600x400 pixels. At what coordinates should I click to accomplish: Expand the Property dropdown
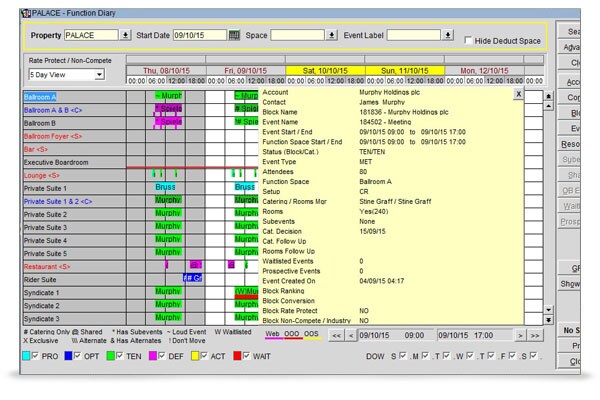(125, 35)
